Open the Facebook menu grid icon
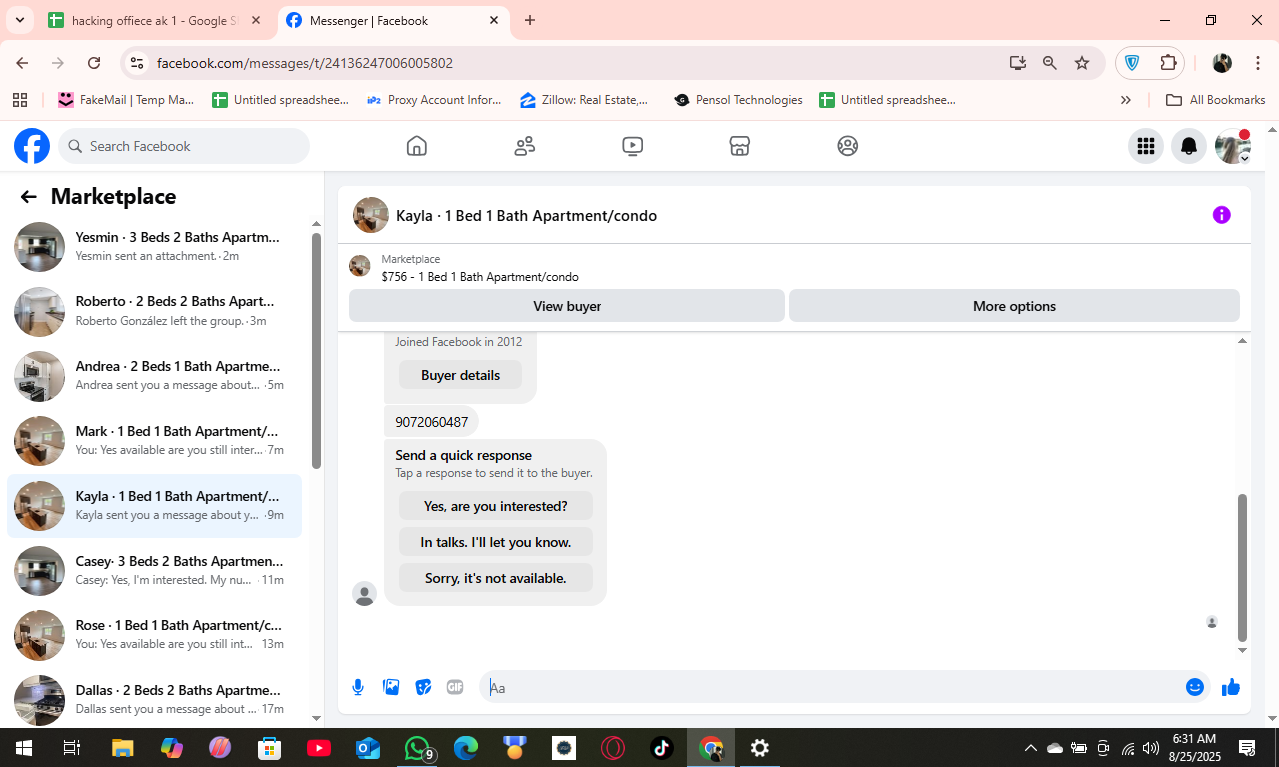Viewport: 1279px width, 767px height. (1146, 146)
